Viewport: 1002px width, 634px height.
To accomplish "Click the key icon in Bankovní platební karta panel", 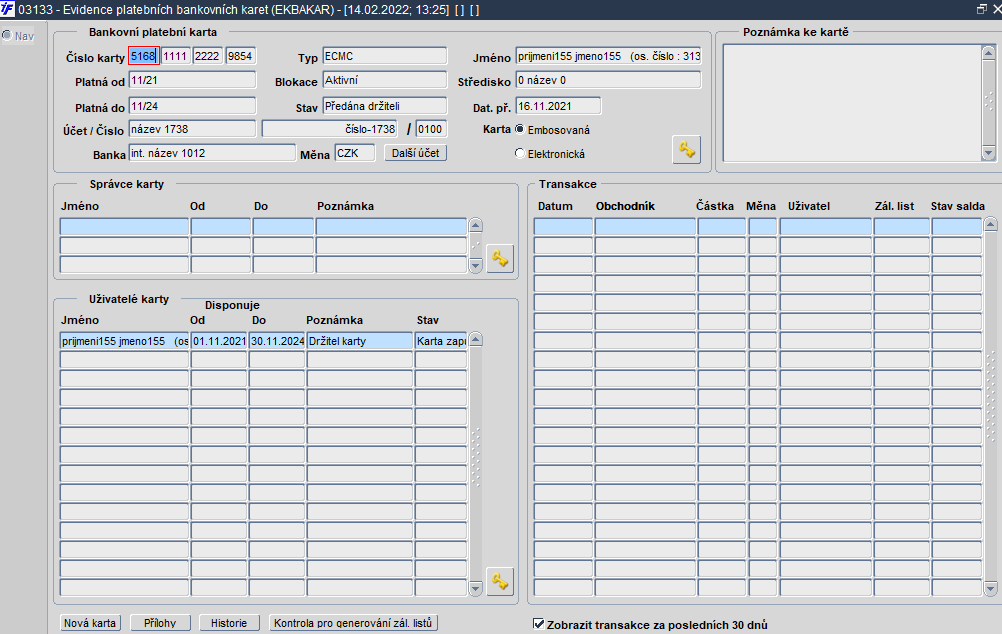I will (x=687, y=150).
